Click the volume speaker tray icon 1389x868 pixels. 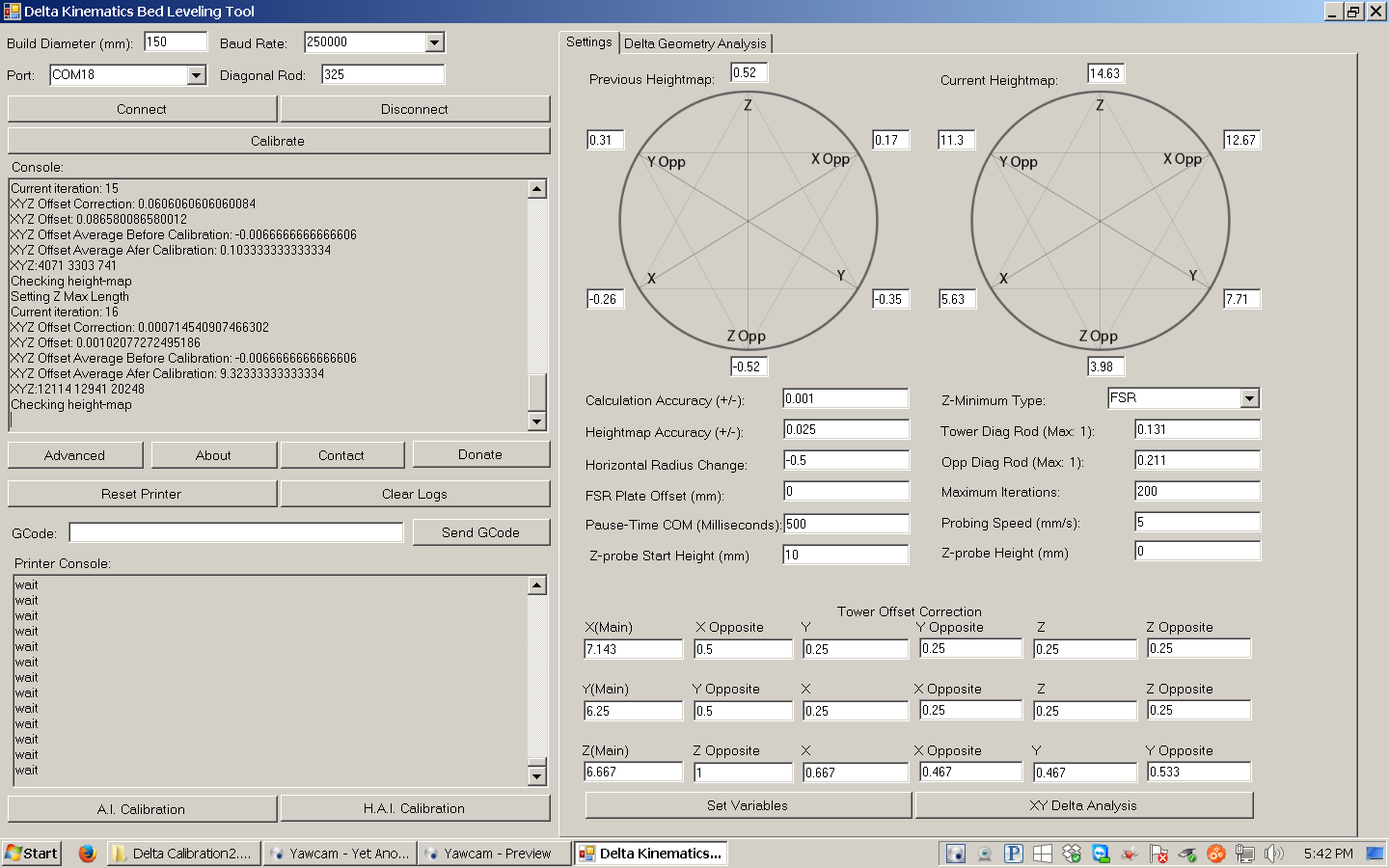coord(1274,854)
